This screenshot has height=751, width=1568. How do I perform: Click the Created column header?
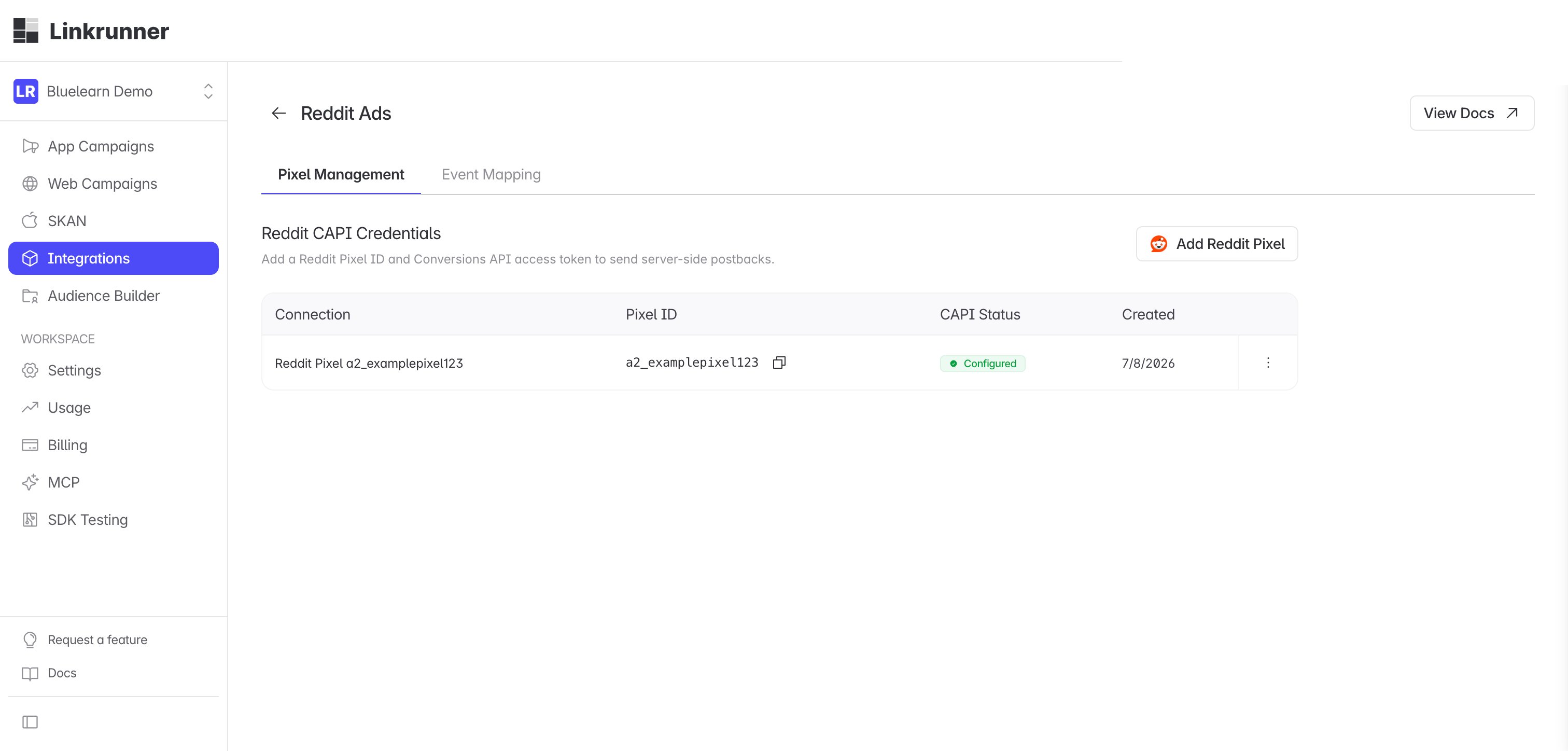coord(1148,314)
